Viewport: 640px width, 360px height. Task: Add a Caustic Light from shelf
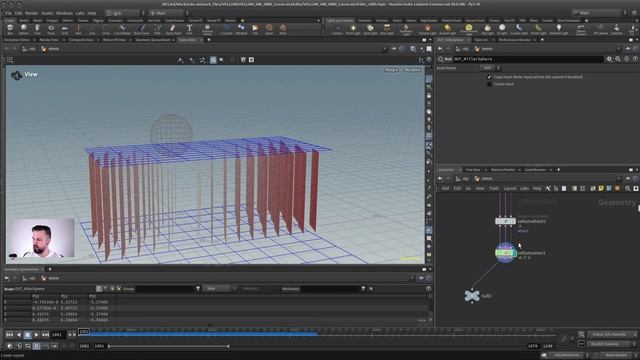(519, 29)
